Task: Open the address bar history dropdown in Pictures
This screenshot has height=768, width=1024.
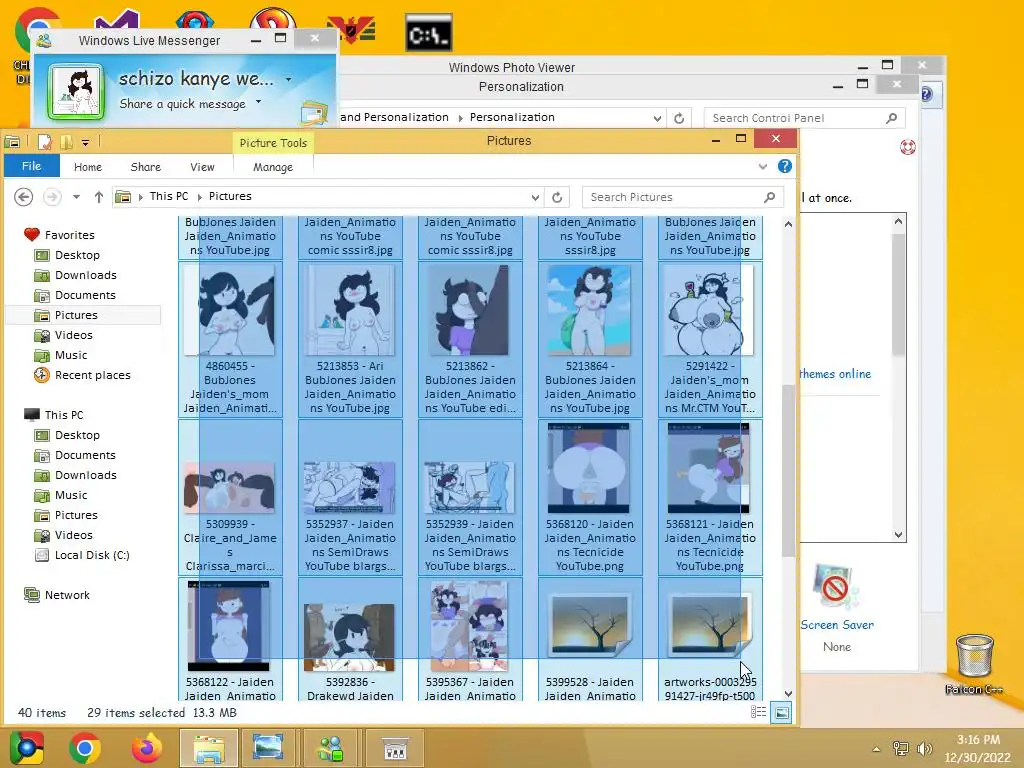Action: (x=535, y=197)
